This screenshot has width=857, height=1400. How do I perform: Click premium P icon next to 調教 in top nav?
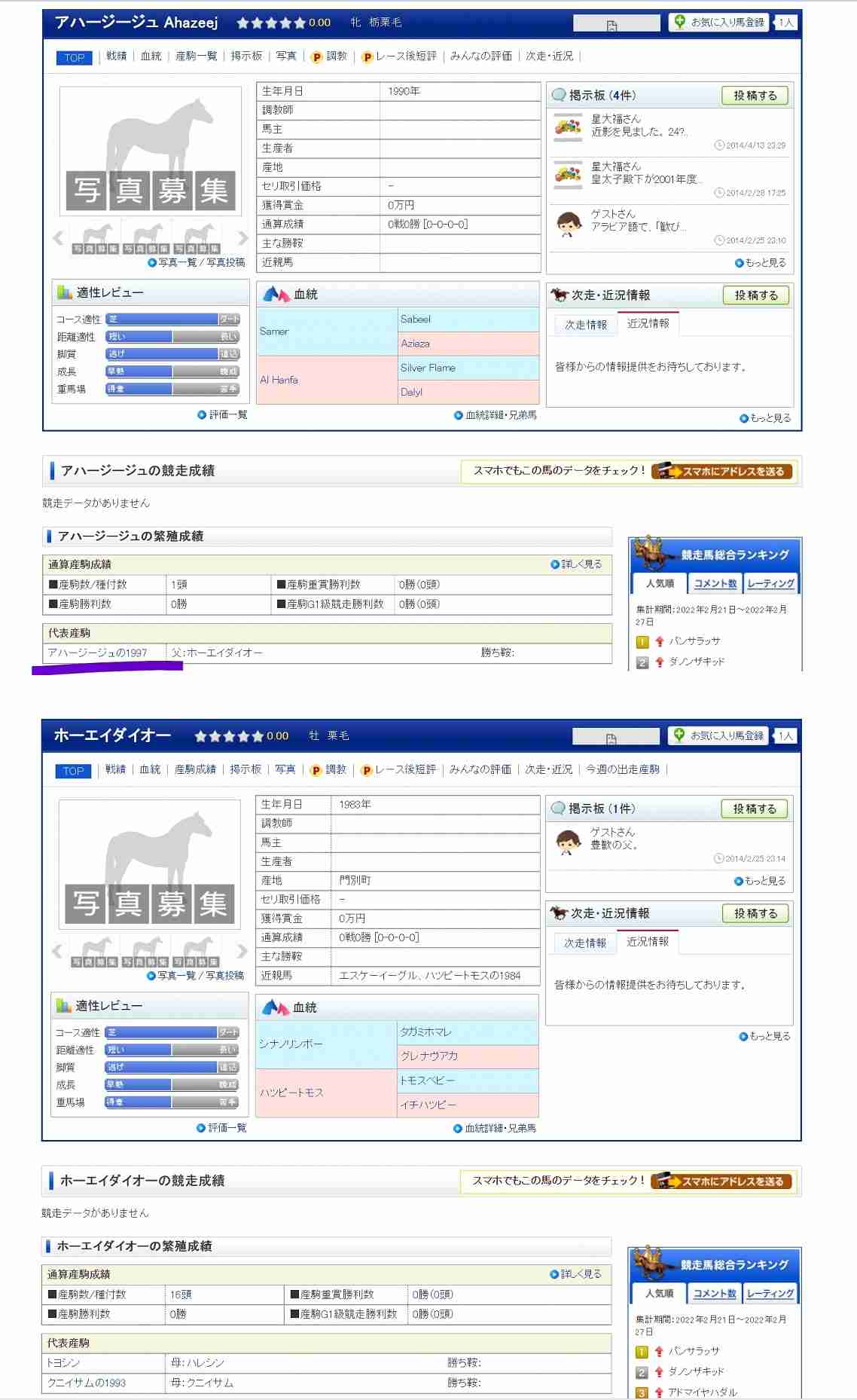(x=316, y=57)
